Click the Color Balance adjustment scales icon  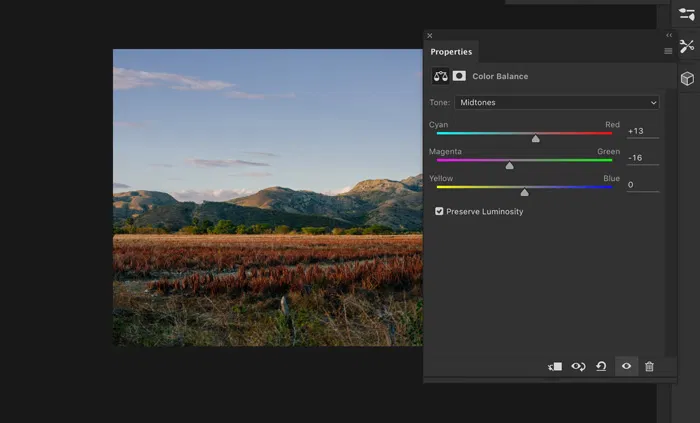point(440,76)
